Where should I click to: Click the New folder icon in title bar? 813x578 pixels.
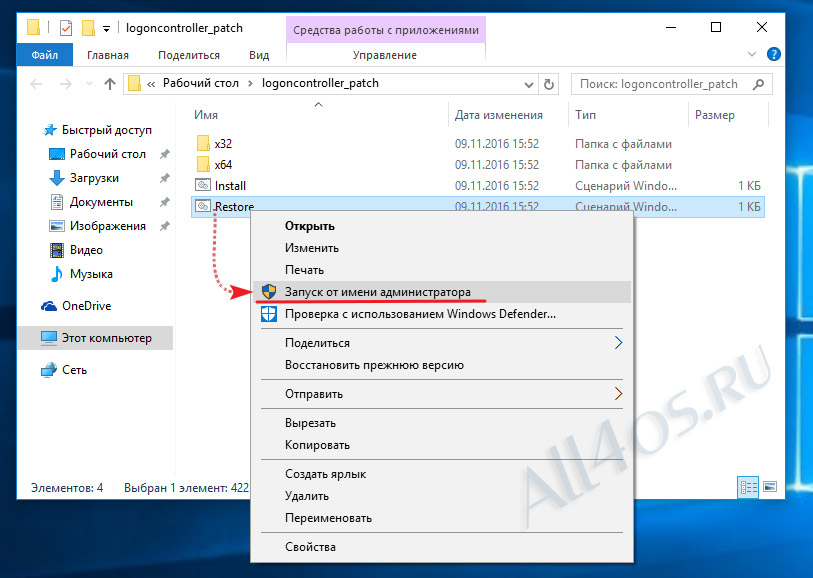89,27
